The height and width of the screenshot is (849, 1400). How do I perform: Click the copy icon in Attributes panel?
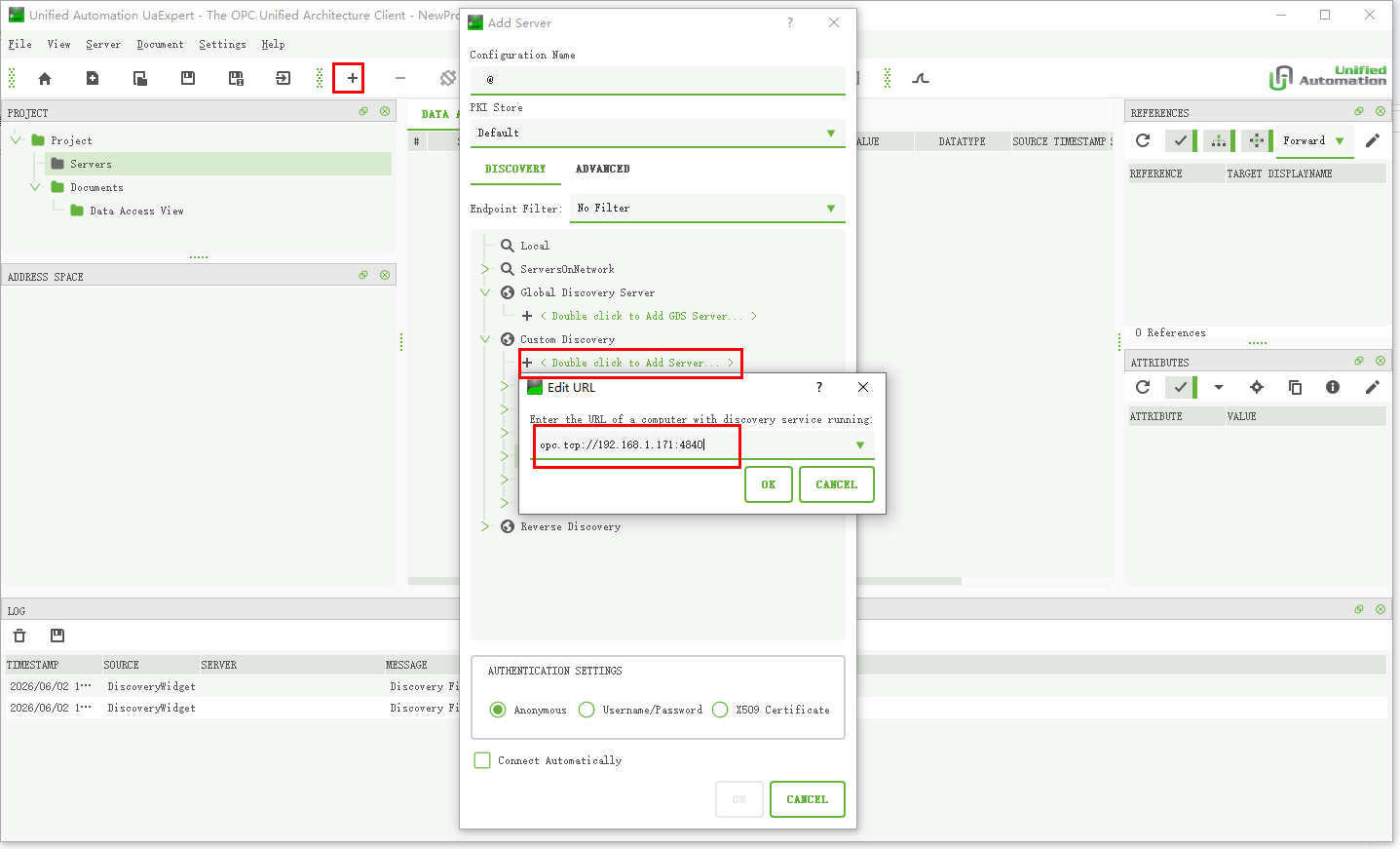point(1295,388)
